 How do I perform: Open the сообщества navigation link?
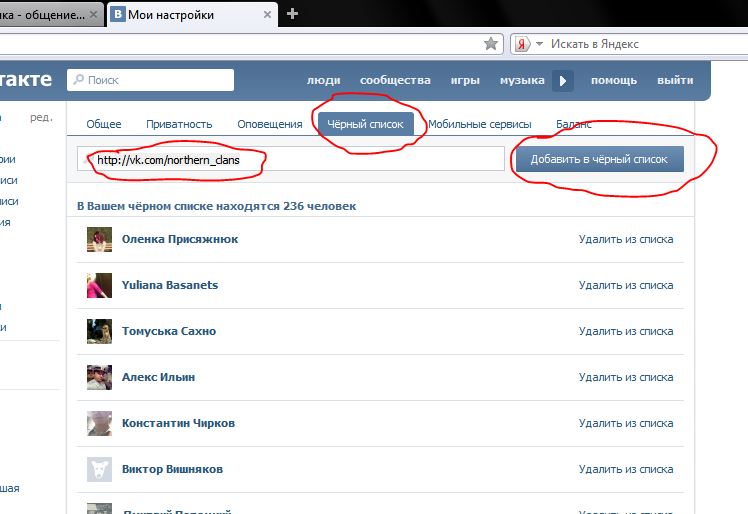pos(395,80)
